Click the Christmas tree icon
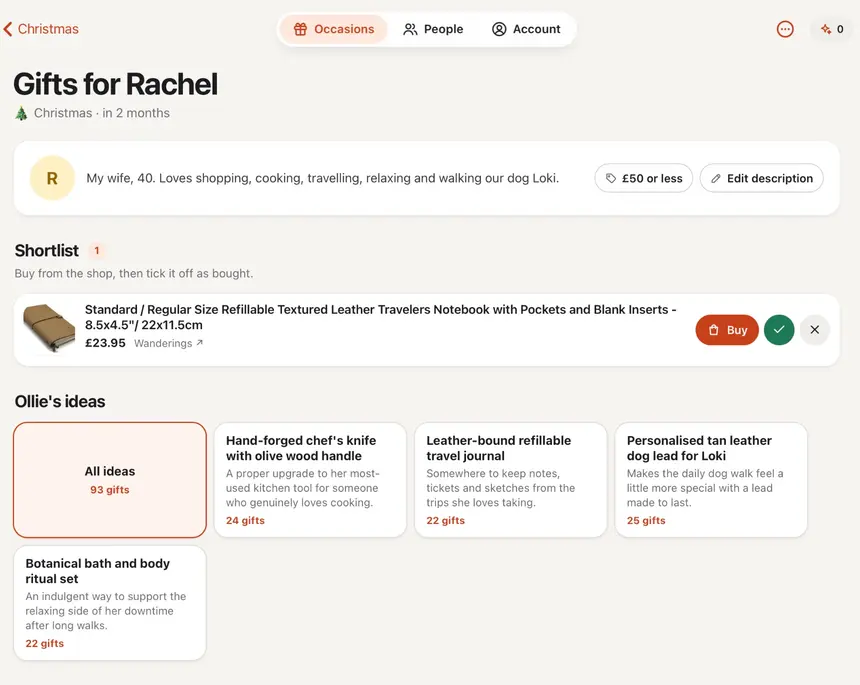This screenshot has height=685, width=860. 21,114
